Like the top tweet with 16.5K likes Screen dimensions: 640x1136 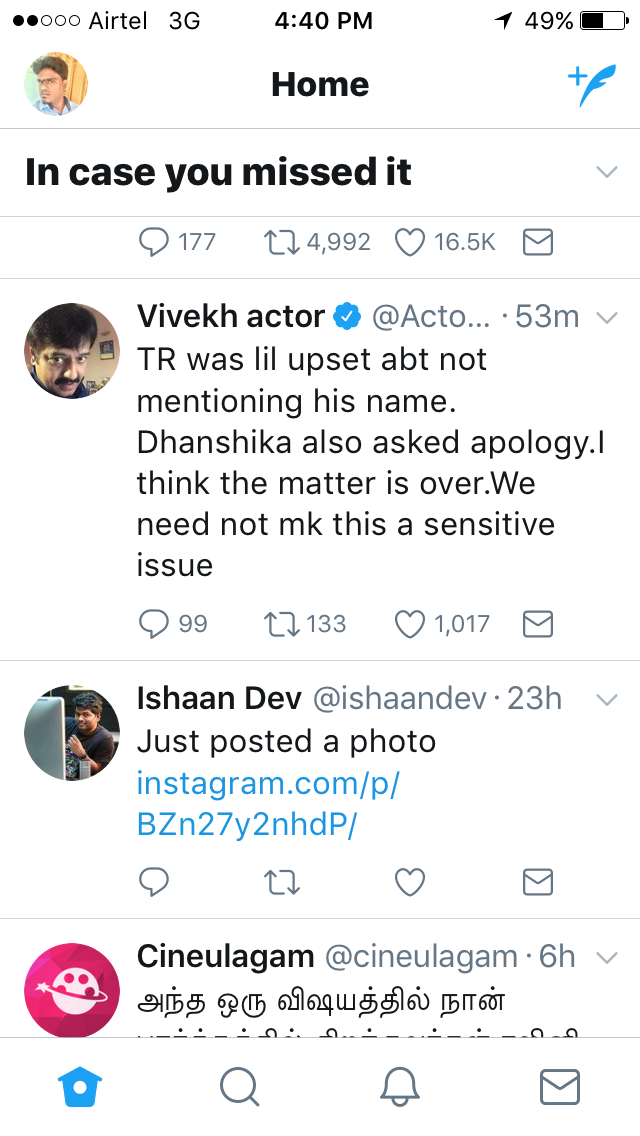point(410,242)
